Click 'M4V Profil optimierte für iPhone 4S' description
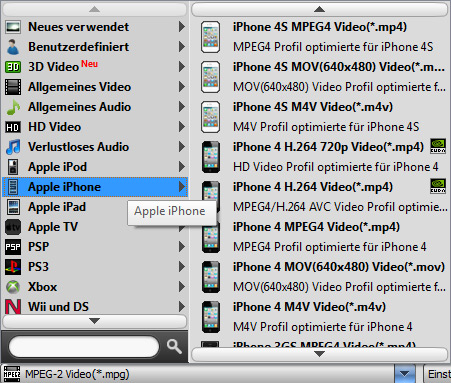Viewport: 451px width, 383px height. [x=326, y=127]
